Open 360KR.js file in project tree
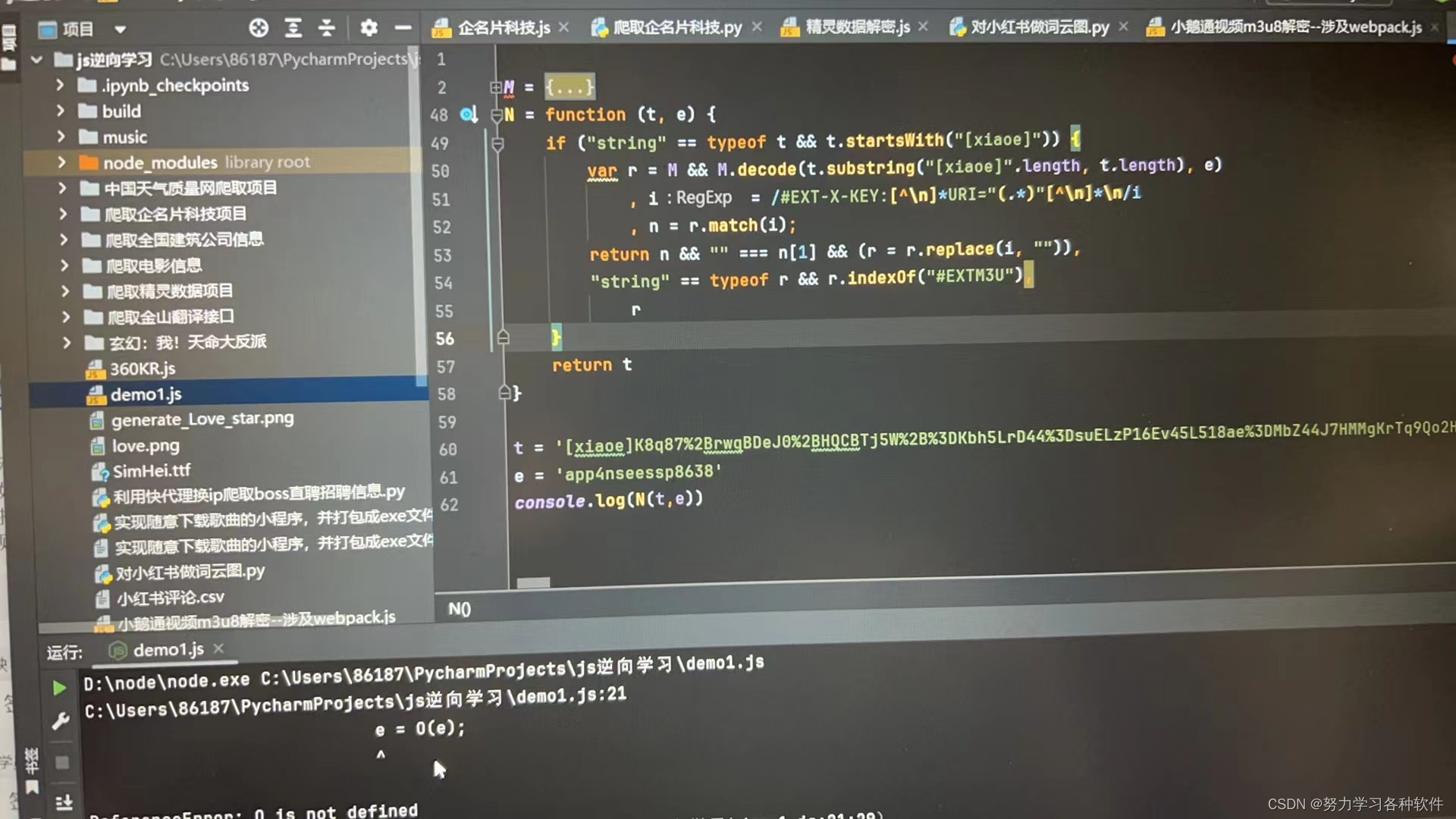1456x819 pixels. pyautogui.click(x=143, y=369)
